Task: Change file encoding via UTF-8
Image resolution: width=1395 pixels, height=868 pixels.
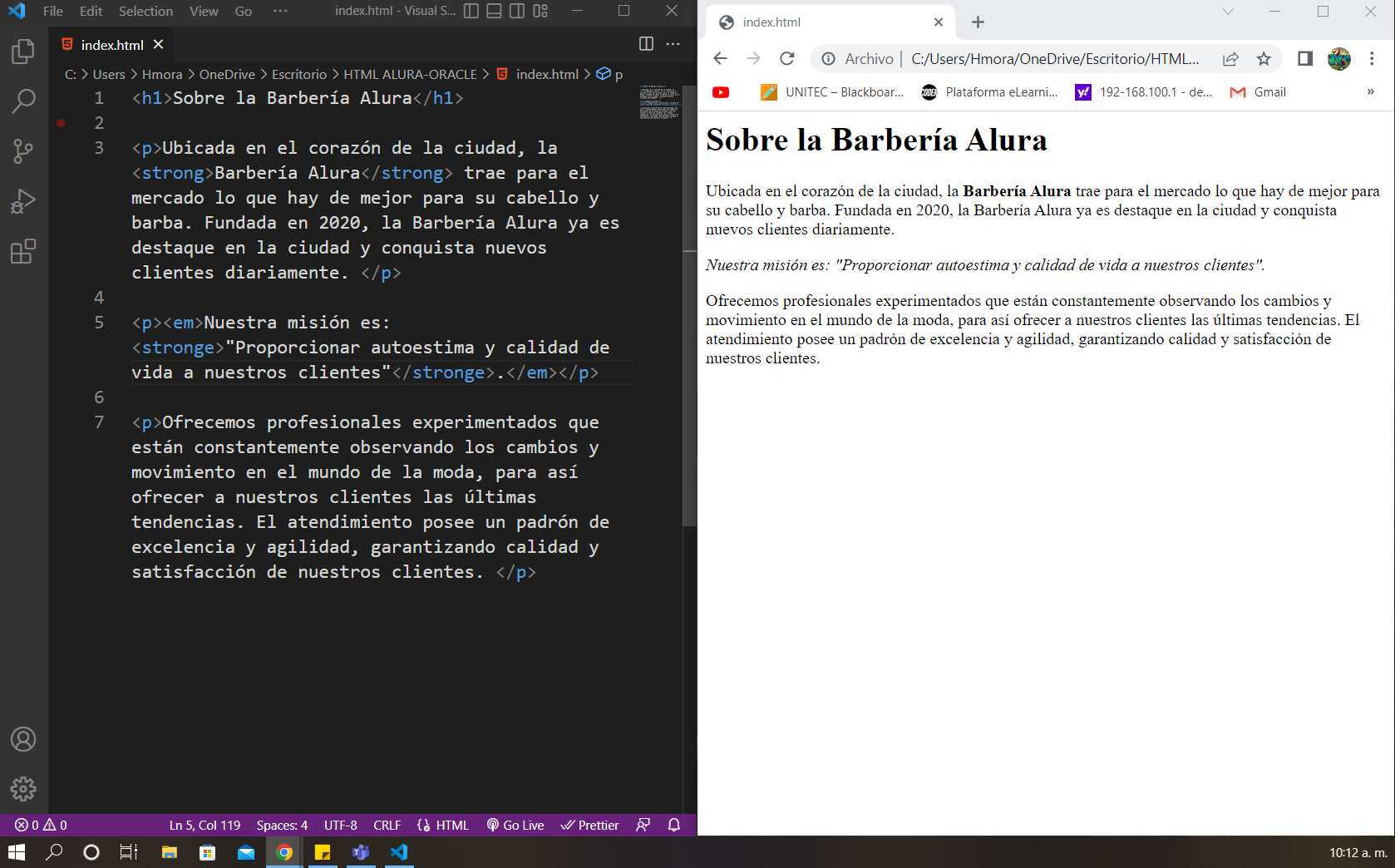Action: pos(340,825)
